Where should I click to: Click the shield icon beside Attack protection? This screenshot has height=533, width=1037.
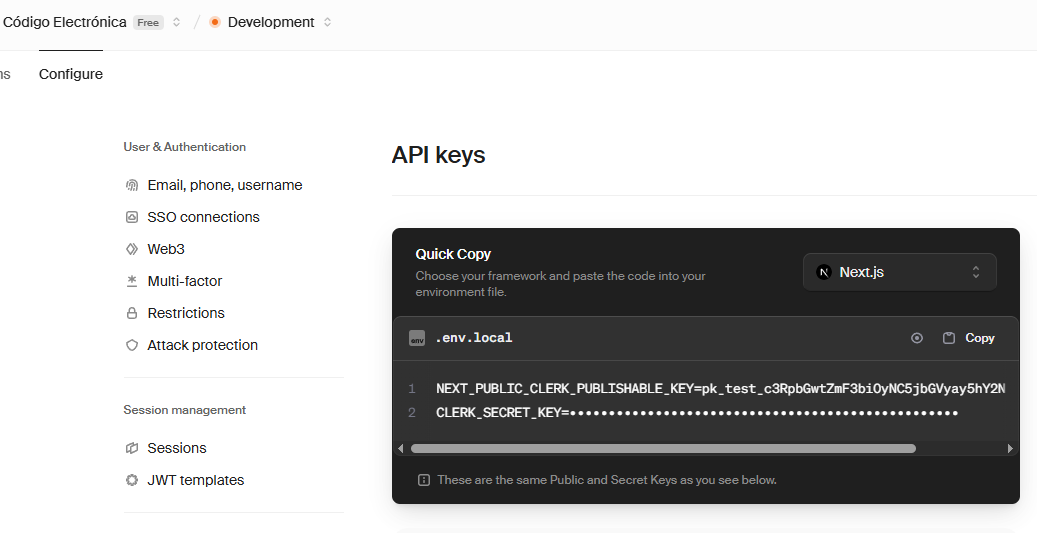click(x=132, y=345)
